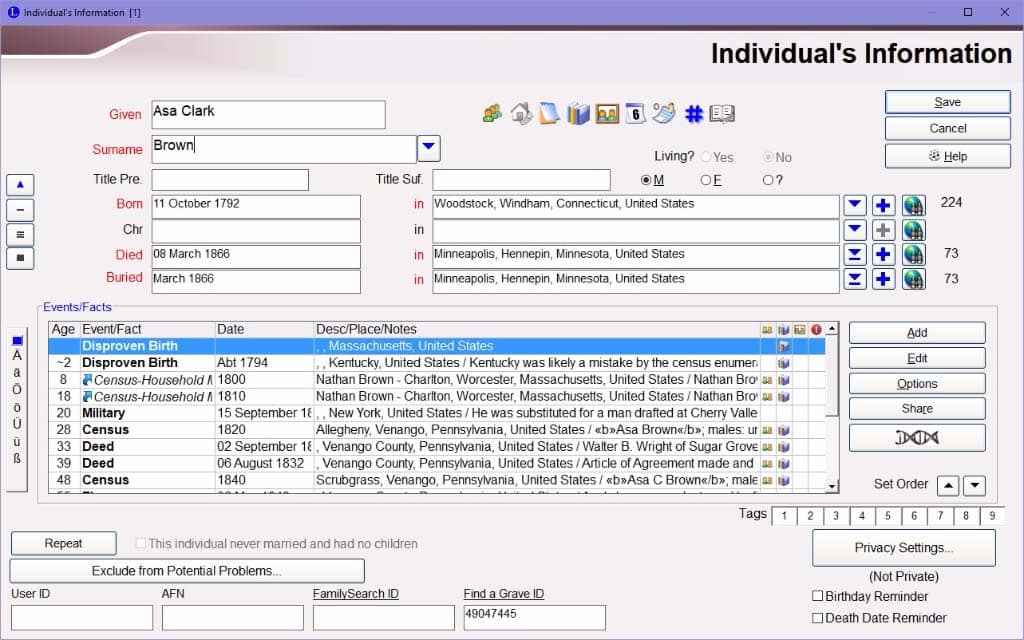Open the Address house icon

click(521, 114)
